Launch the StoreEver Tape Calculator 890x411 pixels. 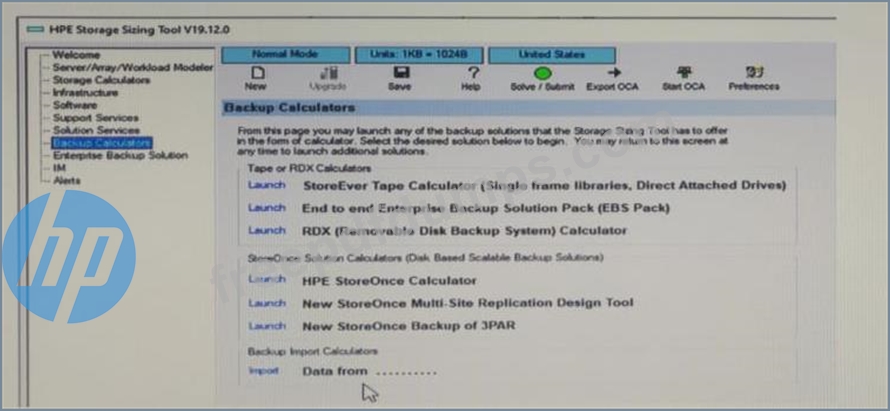[267, 185]
